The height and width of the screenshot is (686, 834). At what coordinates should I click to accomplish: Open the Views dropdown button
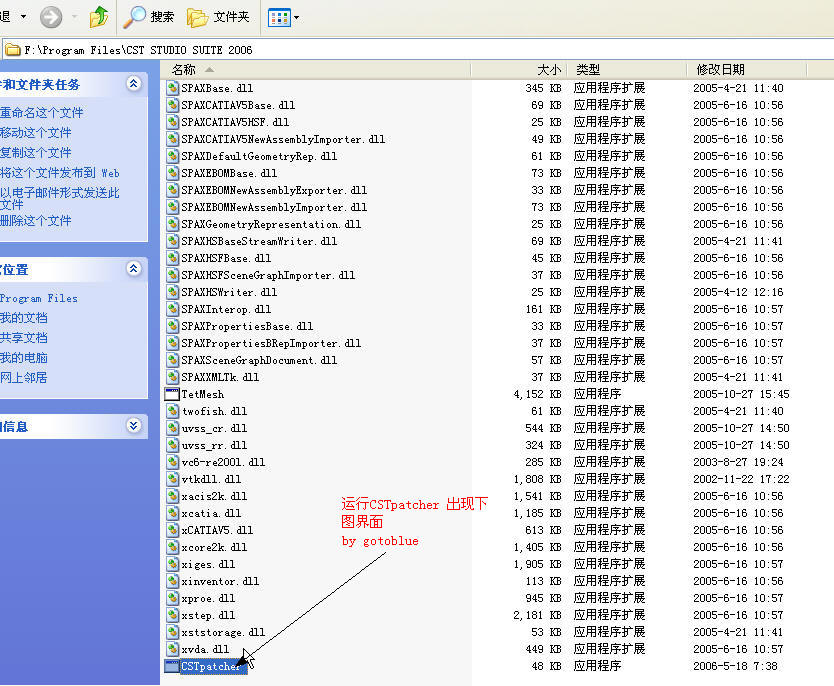283,18
